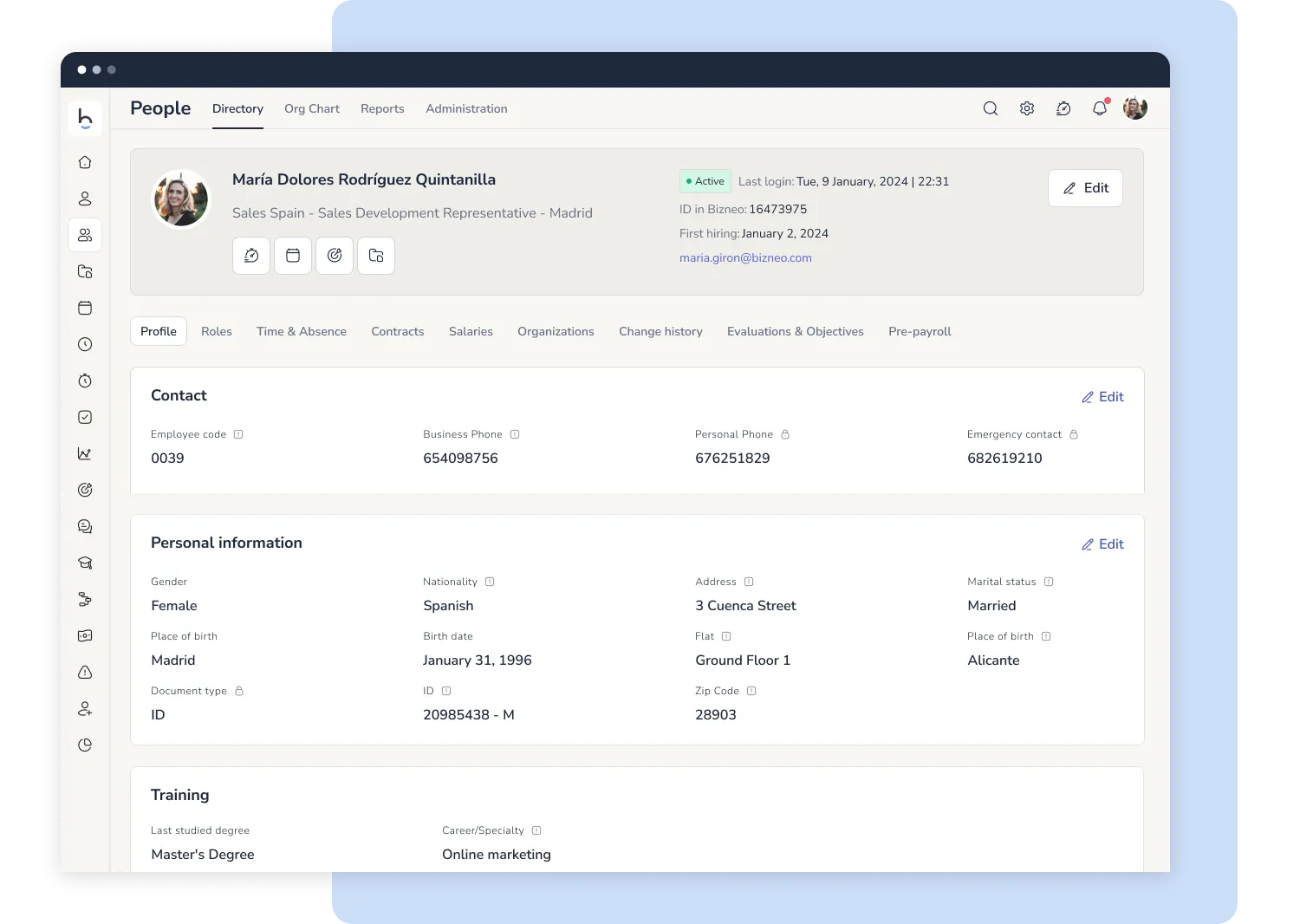
Task: Open the Reports tab
Action: tap(382, 108)
